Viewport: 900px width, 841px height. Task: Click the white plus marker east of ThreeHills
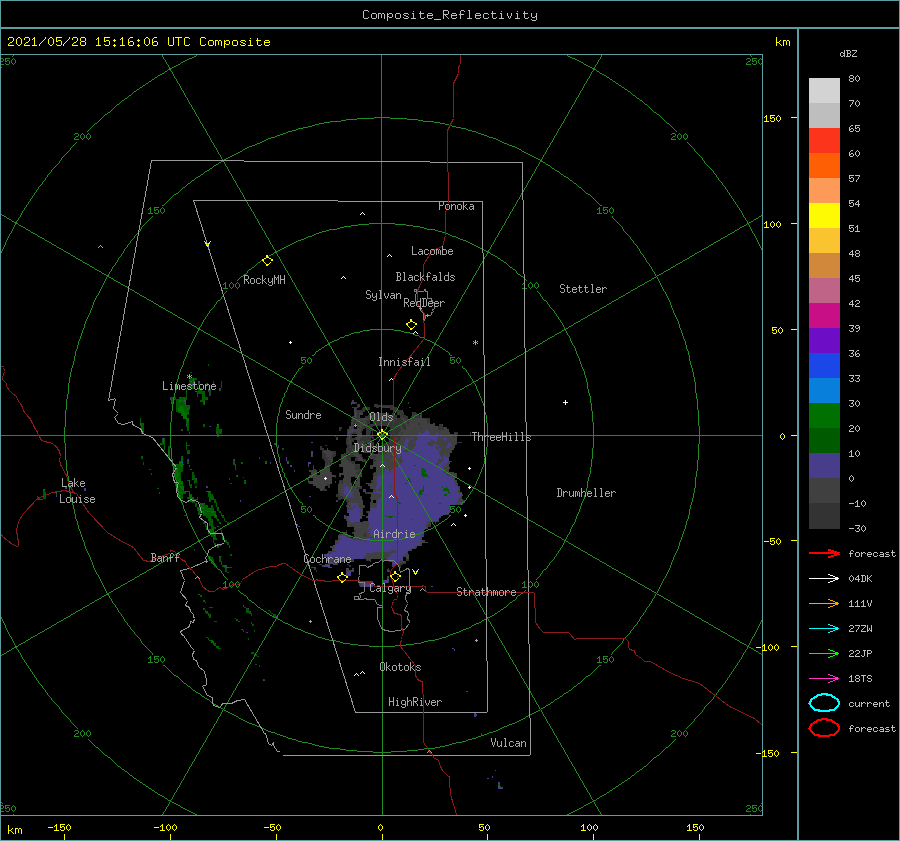[565, 402]
